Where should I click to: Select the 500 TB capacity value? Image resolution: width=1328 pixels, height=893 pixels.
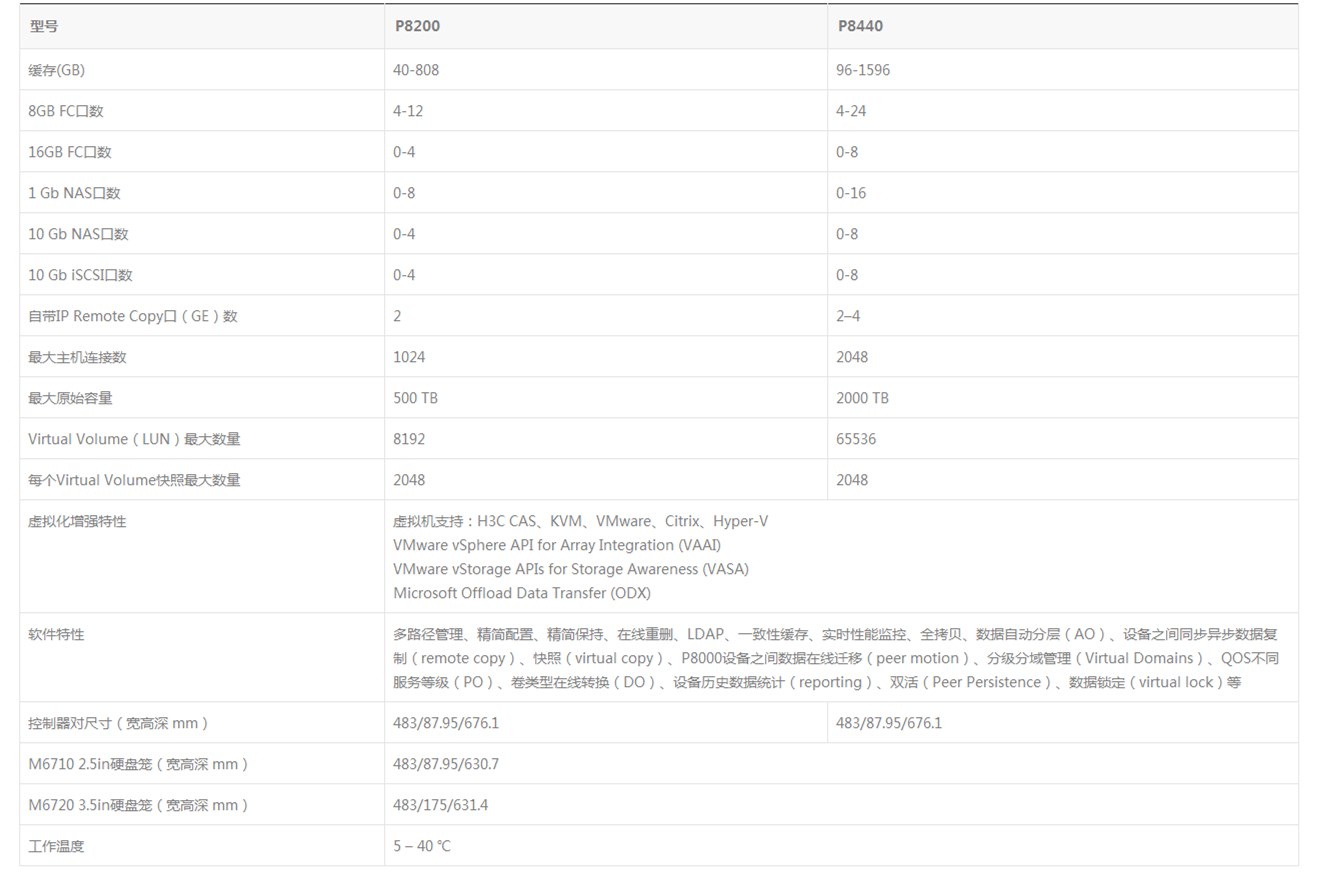click(x=415, y=398)
